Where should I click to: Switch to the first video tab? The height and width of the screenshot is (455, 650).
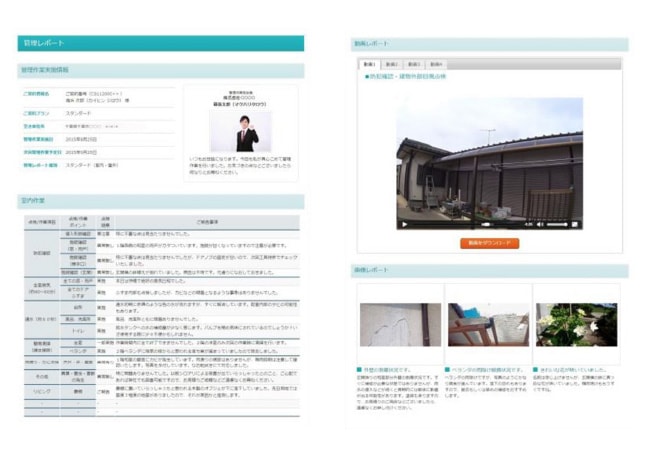tap(370, 63)
